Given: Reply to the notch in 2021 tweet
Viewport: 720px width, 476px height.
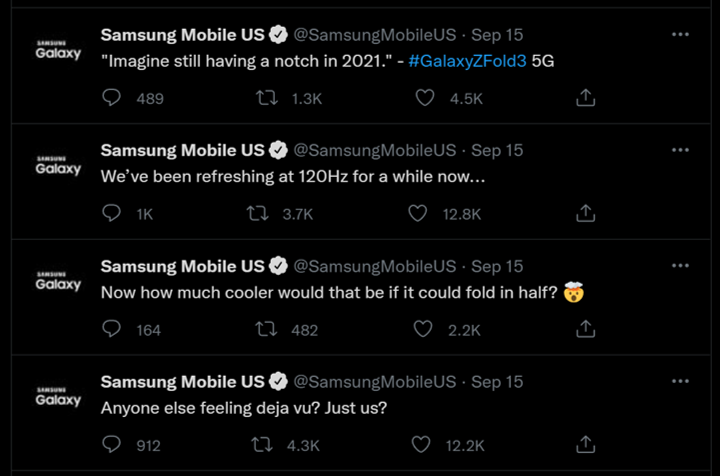Looking at the screenshot, I should click(x=113, y=98).
